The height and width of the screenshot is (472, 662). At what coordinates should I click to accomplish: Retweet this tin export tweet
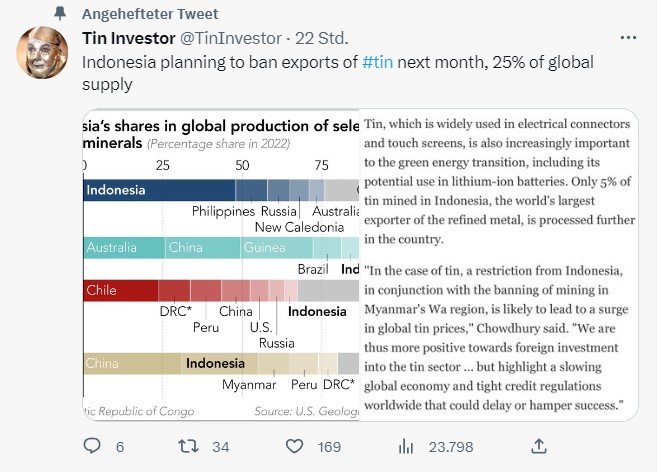pyautogui.click(x=186, y=446)
